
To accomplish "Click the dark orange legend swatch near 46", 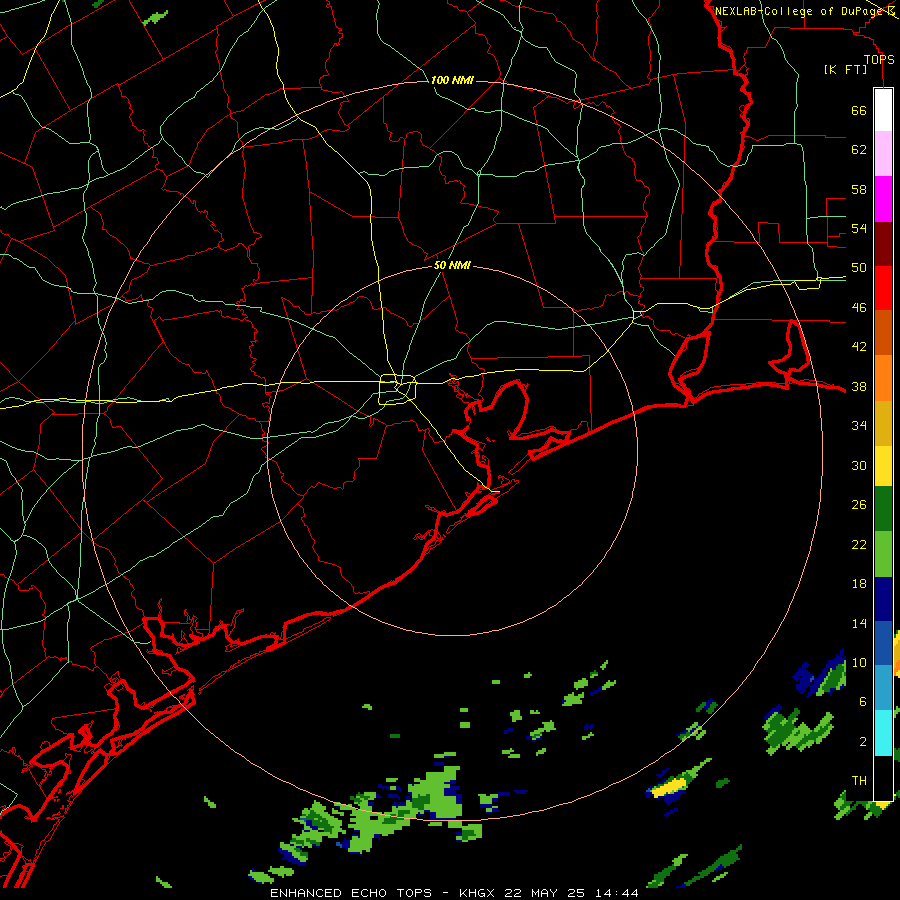I will pos(883,333).
